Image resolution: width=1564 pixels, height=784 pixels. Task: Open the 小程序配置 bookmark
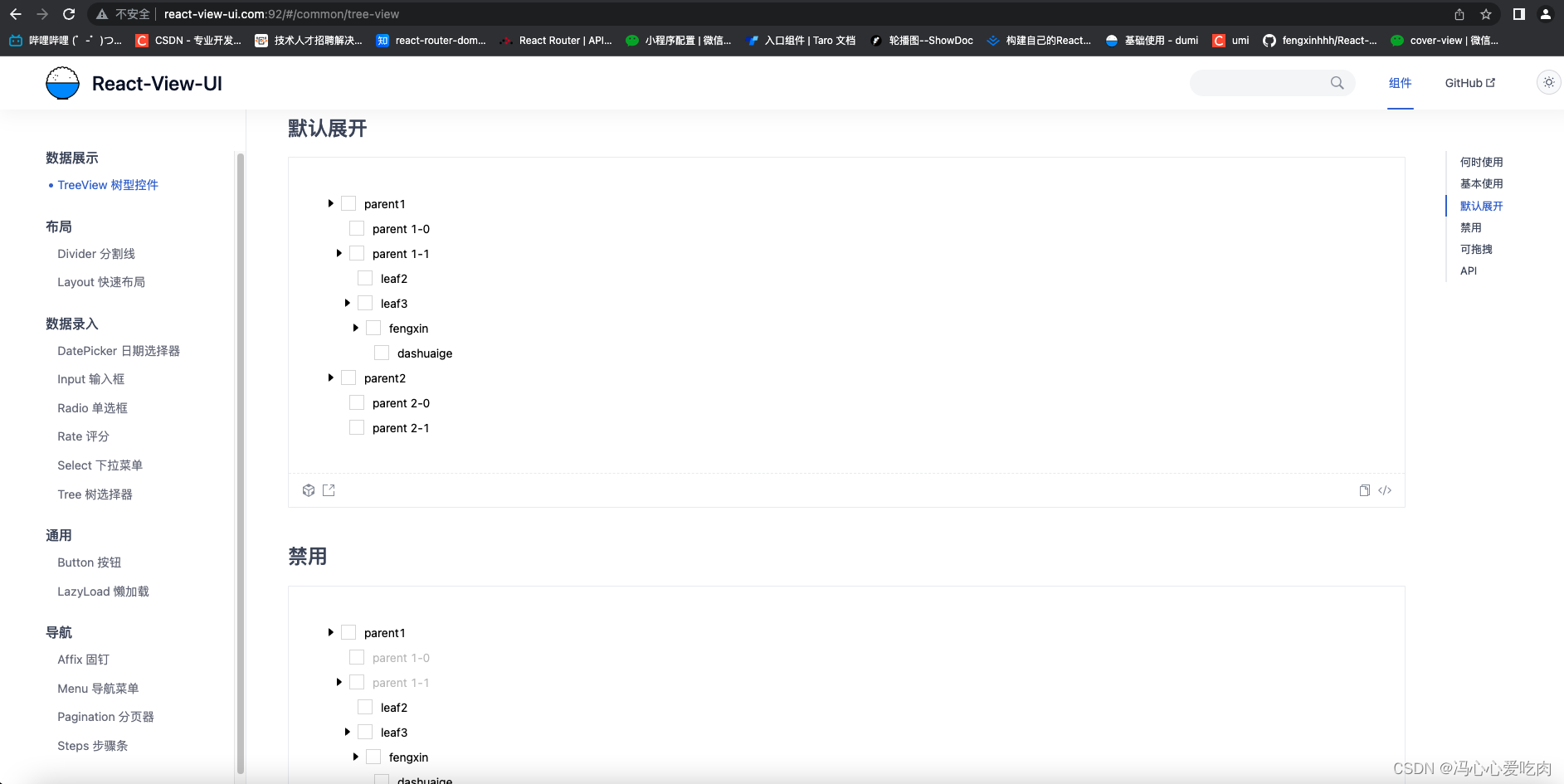point(678,40)
